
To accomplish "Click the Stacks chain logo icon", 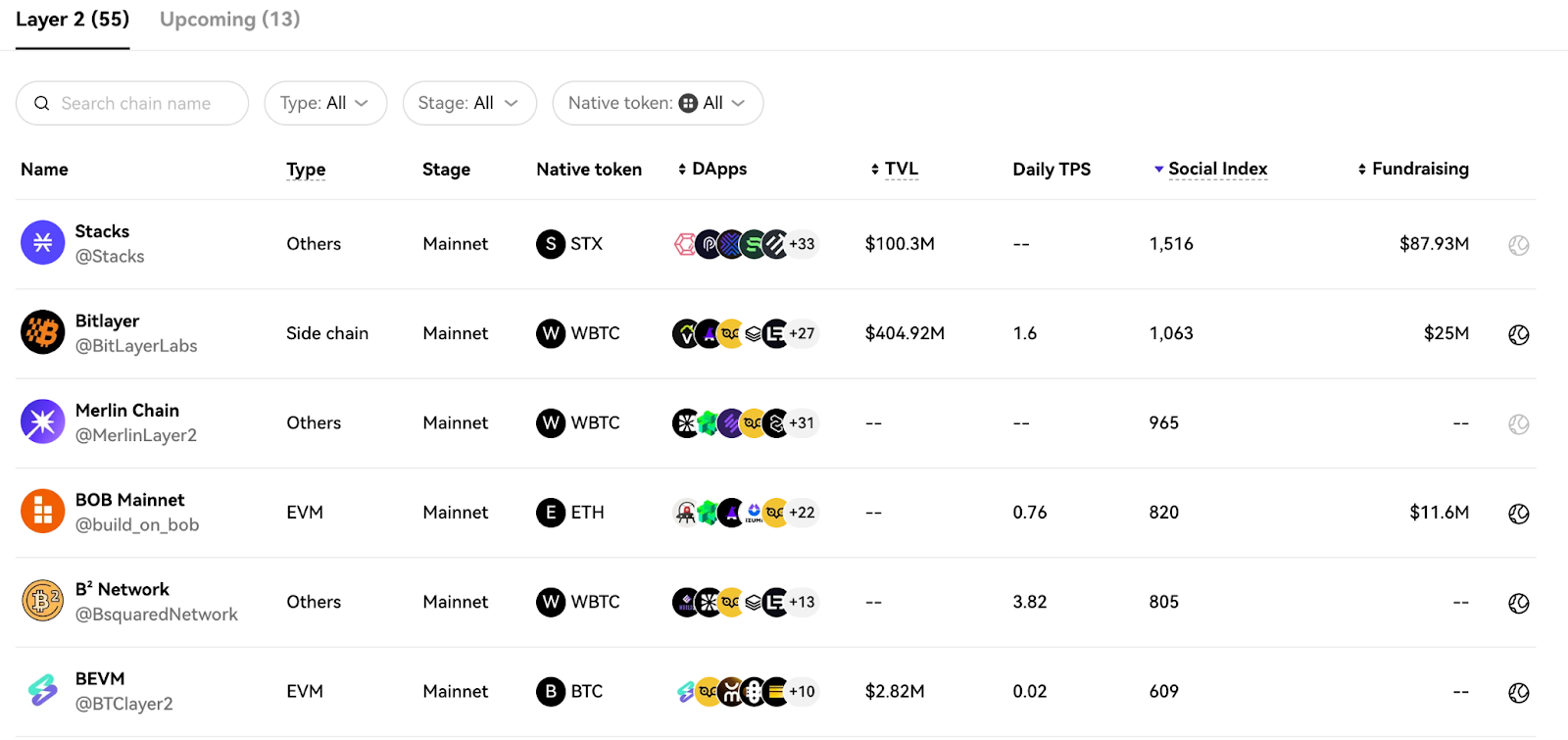I will click(42, 243).
